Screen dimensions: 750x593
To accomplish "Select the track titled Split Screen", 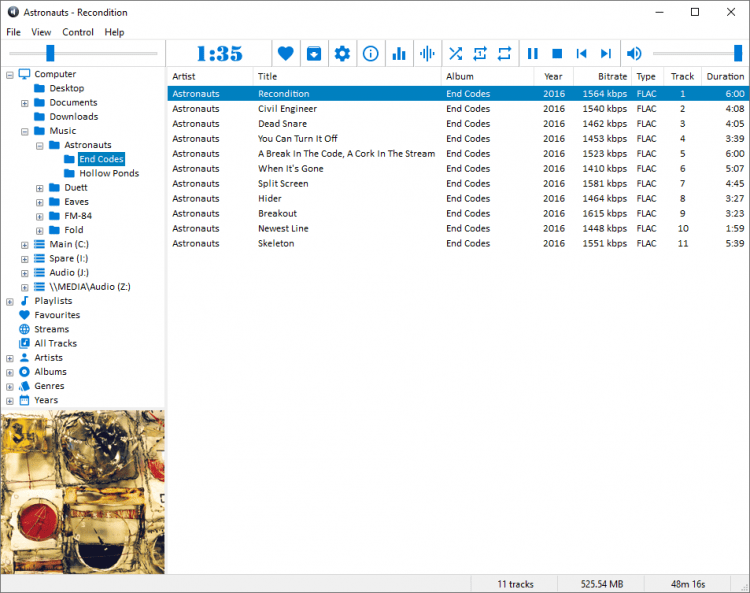I will click(x=283, y=184).
